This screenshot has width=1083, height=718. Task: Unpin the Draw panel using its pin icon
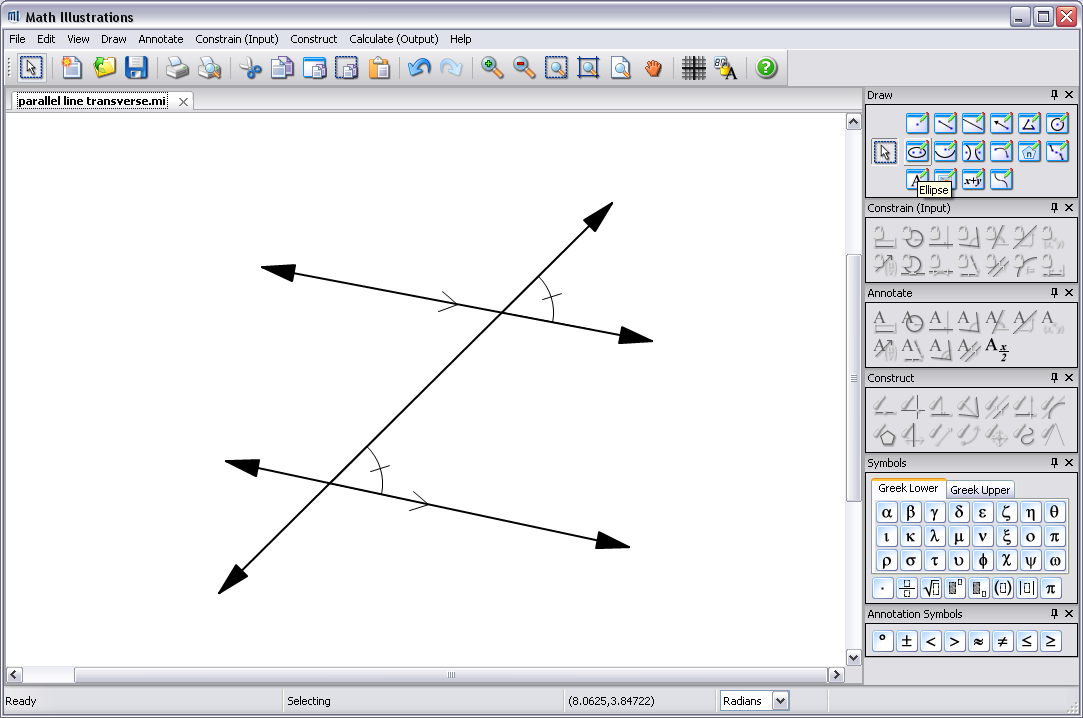1054,94
